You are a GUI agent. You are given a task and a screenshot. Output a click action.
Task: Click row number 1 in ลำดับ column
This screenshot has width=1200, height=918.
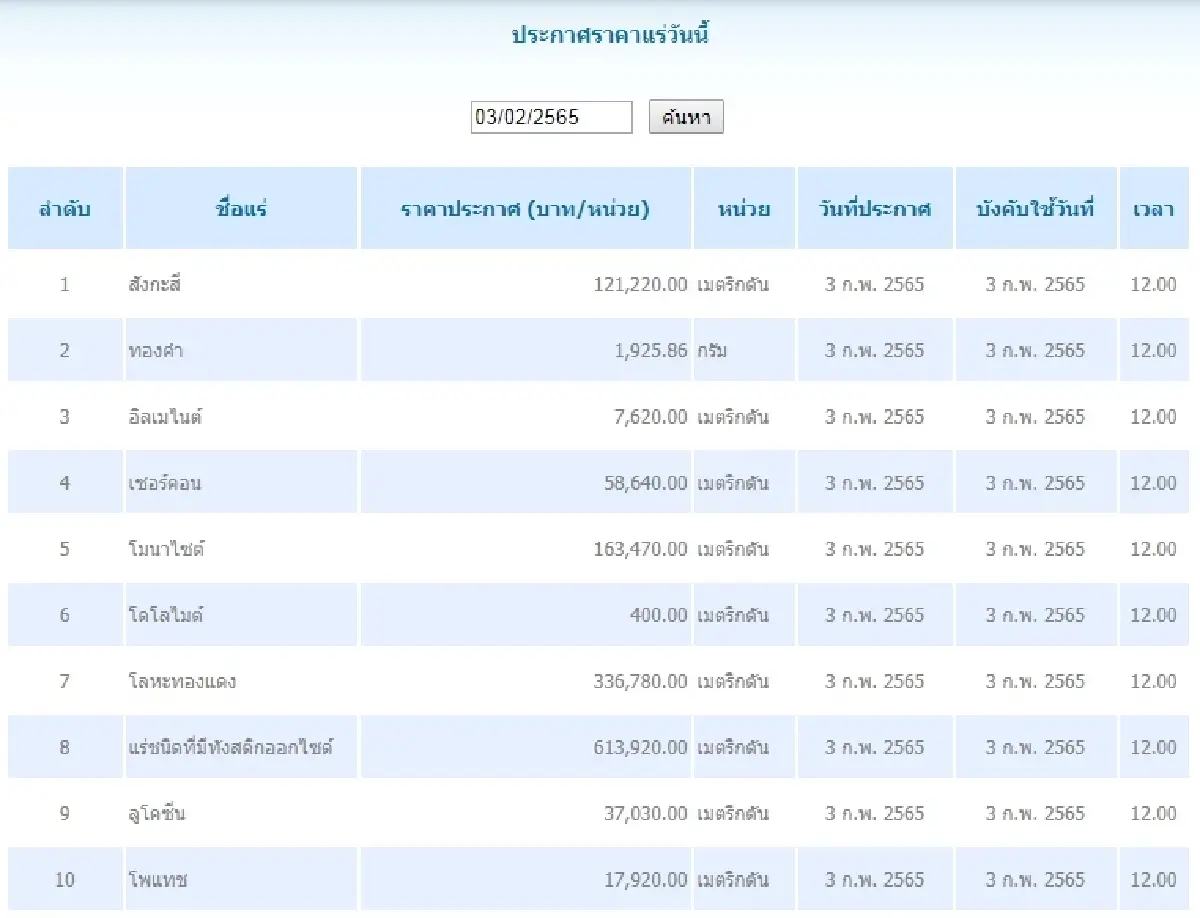click(65, 284)
